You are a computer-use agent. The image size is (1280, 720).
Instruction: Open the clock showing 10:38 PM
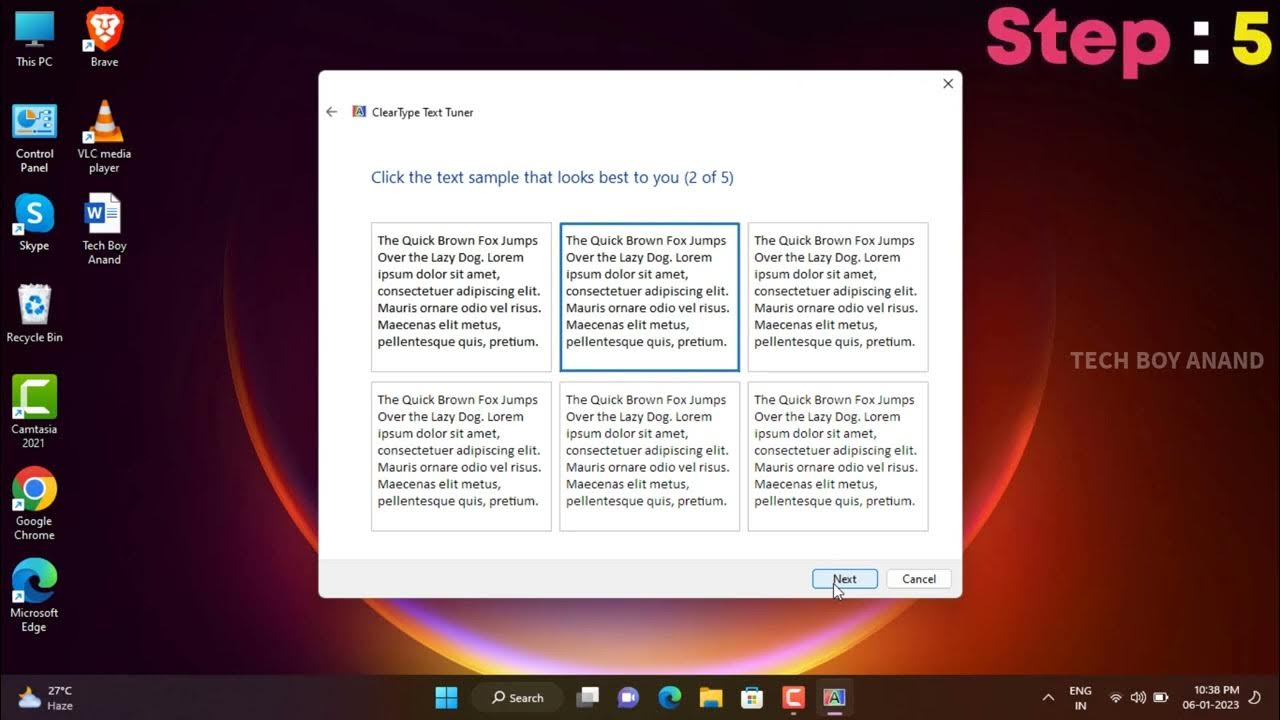(1210, 697)
